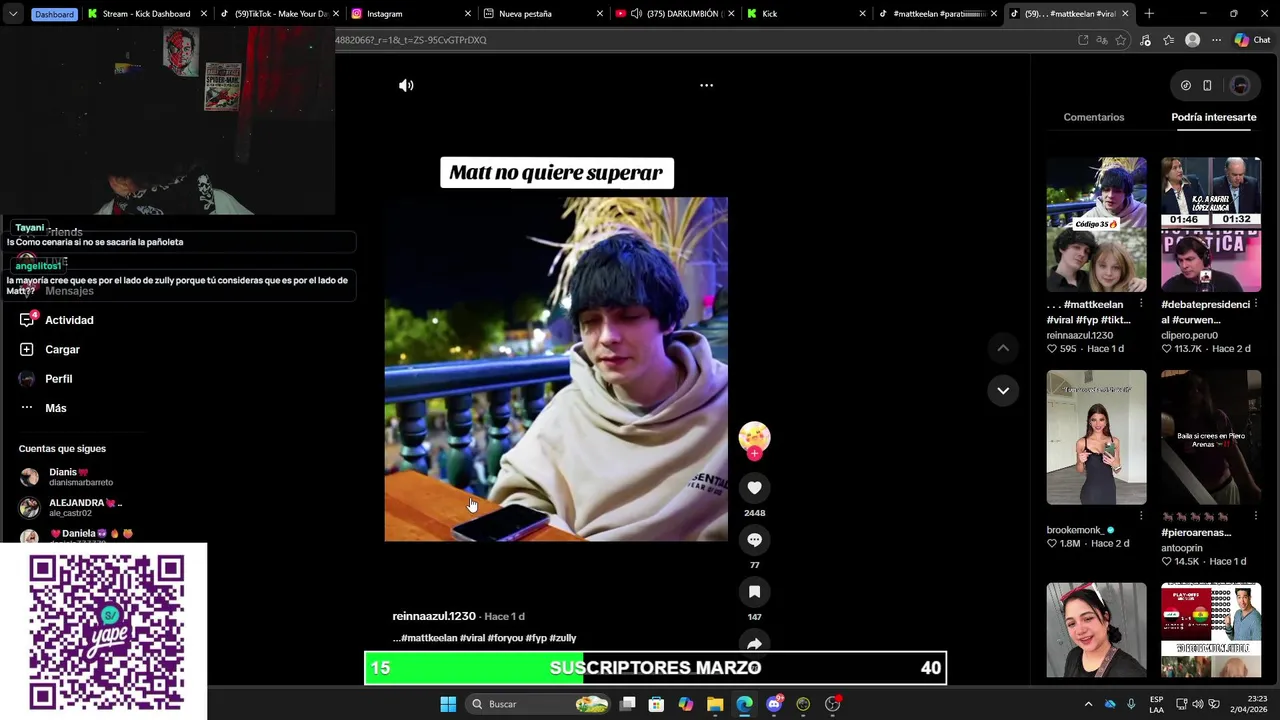
Task: Open the #mattkeelan hashtag in caption
Action: pyautogui.click(x=429, y=638)
